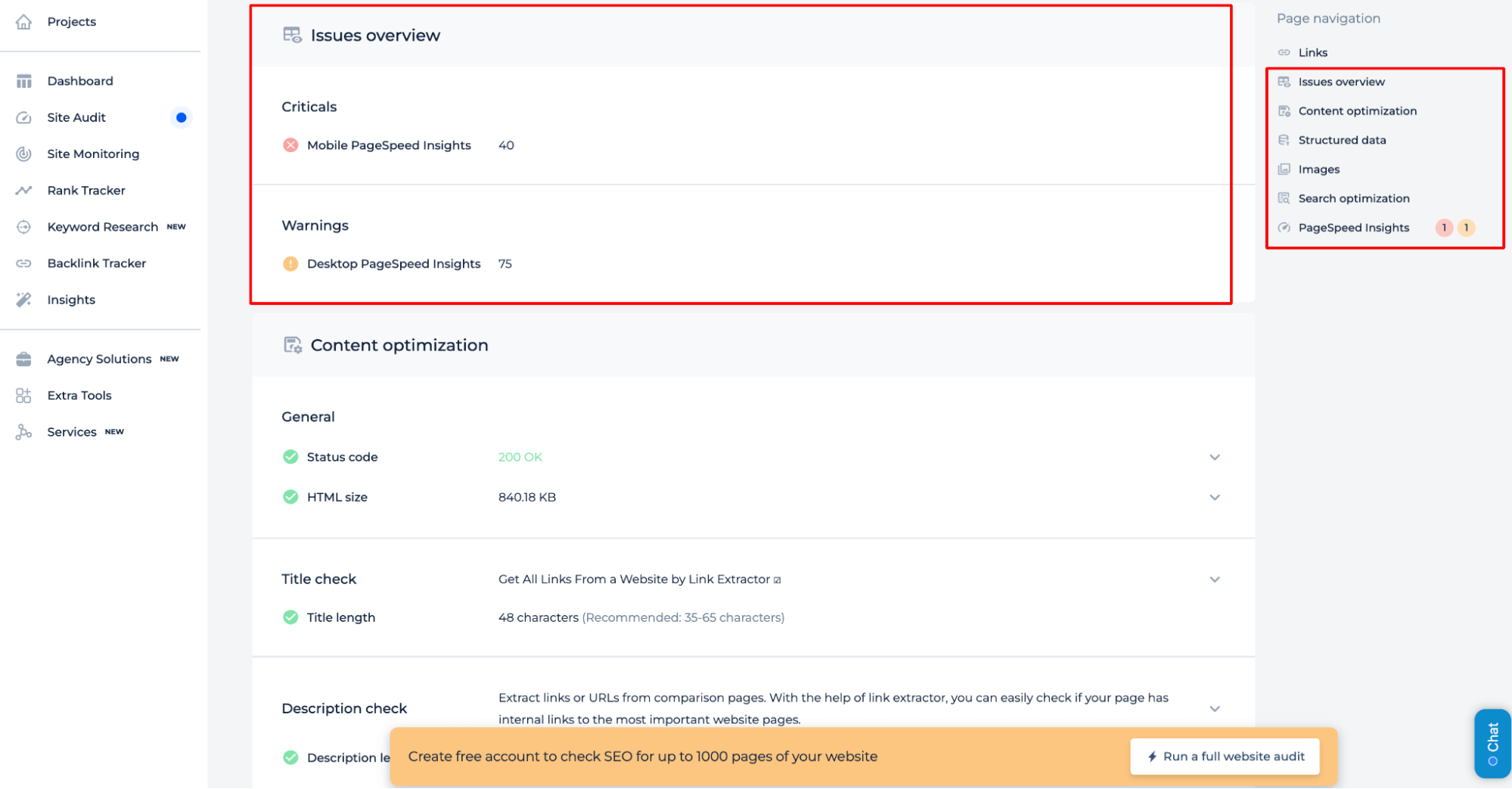Click the Site Audit gauge icon
The width and height of the screenshot is (1512, 789).
tap(23, 117)
